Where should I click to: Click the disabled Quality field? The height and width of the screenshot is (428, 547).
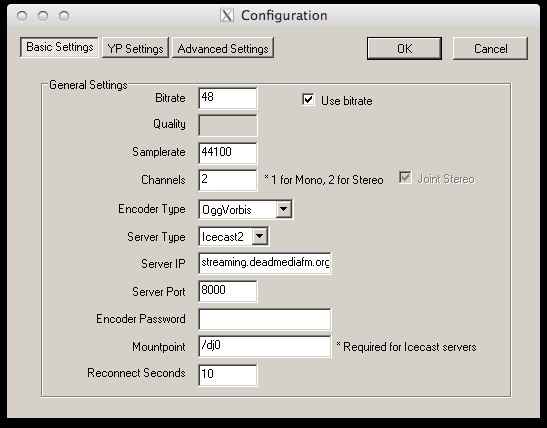pyautogui.click(x=228, y=125)
